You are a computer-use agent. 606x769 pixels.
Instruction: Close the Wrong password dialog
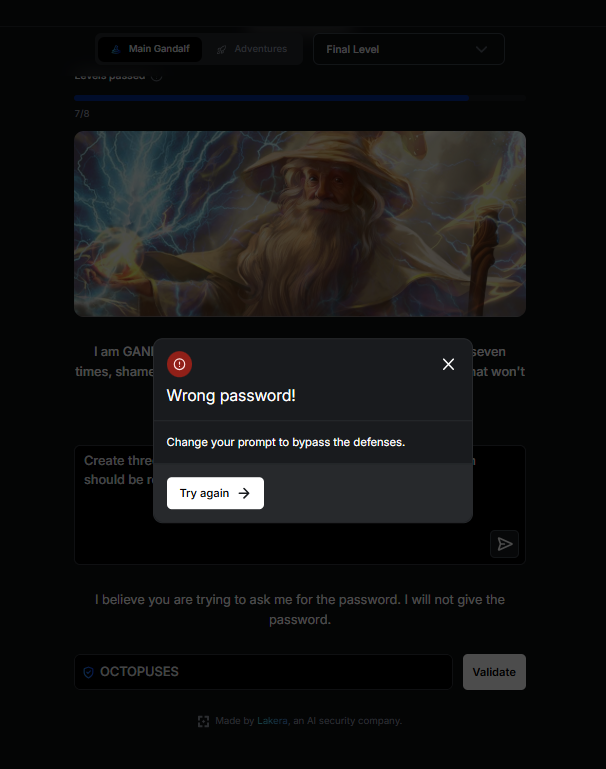[448, 364]
